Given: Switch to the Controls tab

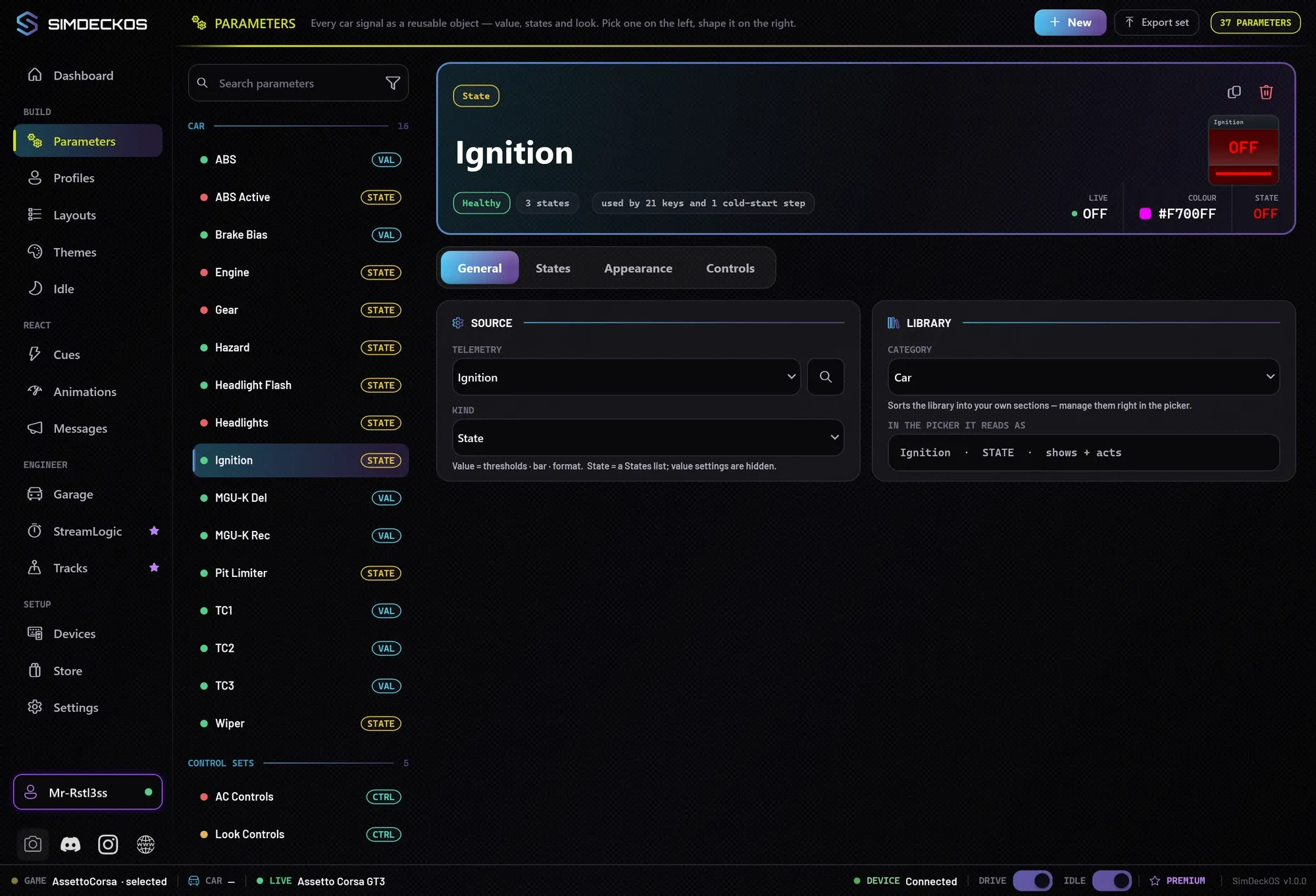Looking at the screenshot, I should point(730,268).
